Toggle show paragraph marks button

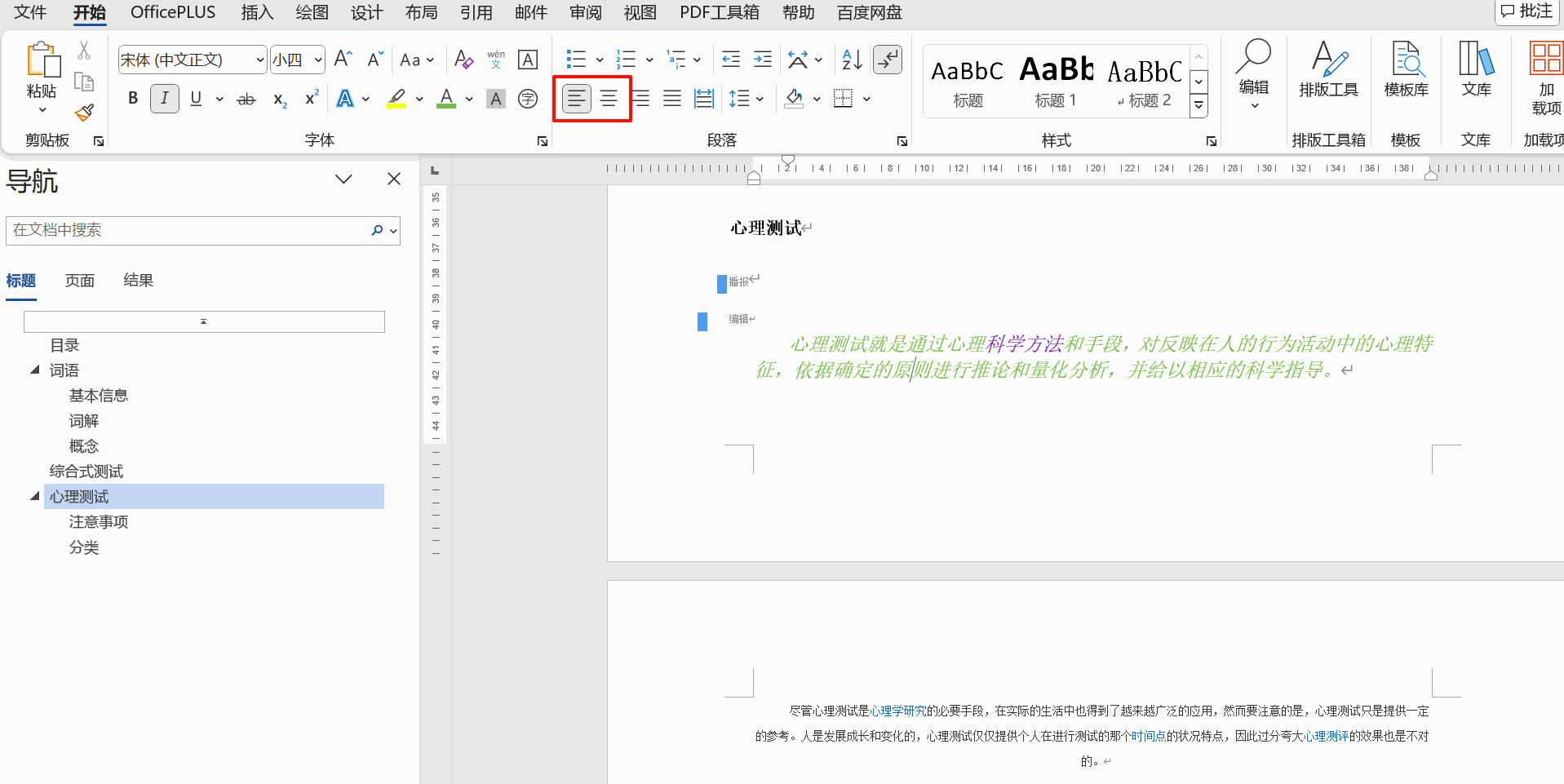click(x=888, y=60)
